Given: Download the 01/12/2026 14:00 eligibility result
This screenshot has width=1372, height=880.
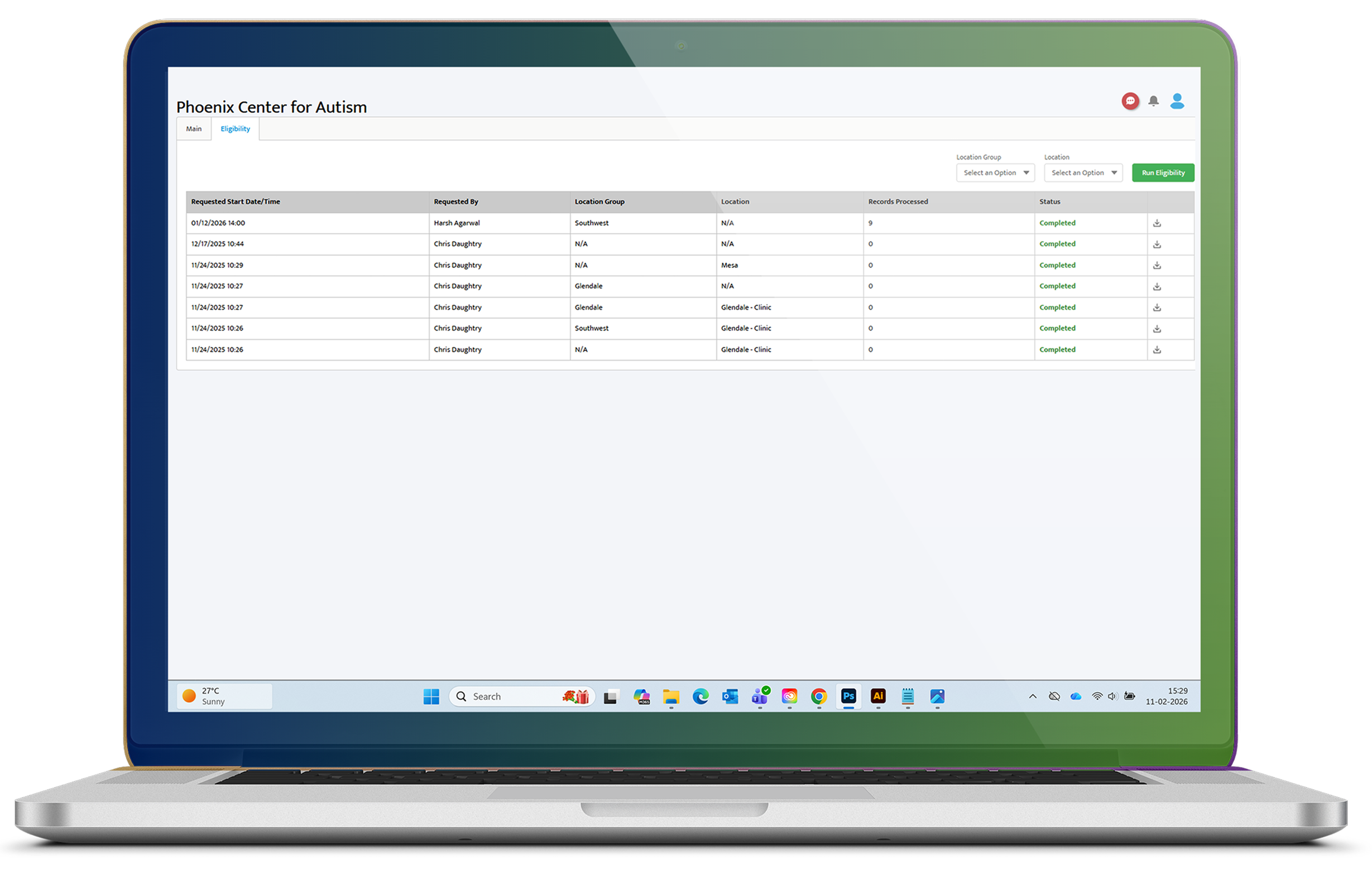Looking at the screenshot, I should [1157, 223].
